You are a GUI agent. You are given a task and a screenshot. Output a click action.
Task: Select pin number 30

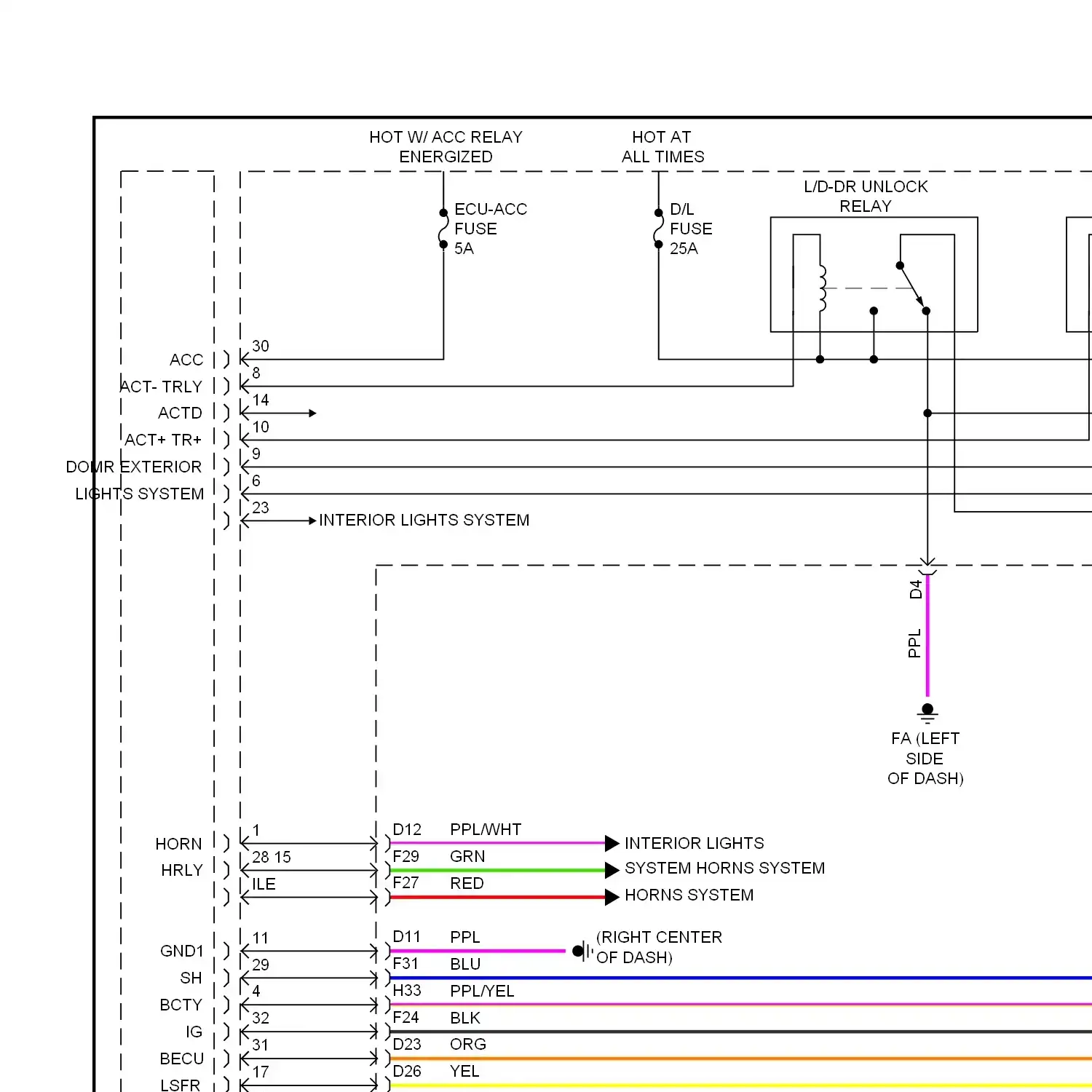point(261,347)
